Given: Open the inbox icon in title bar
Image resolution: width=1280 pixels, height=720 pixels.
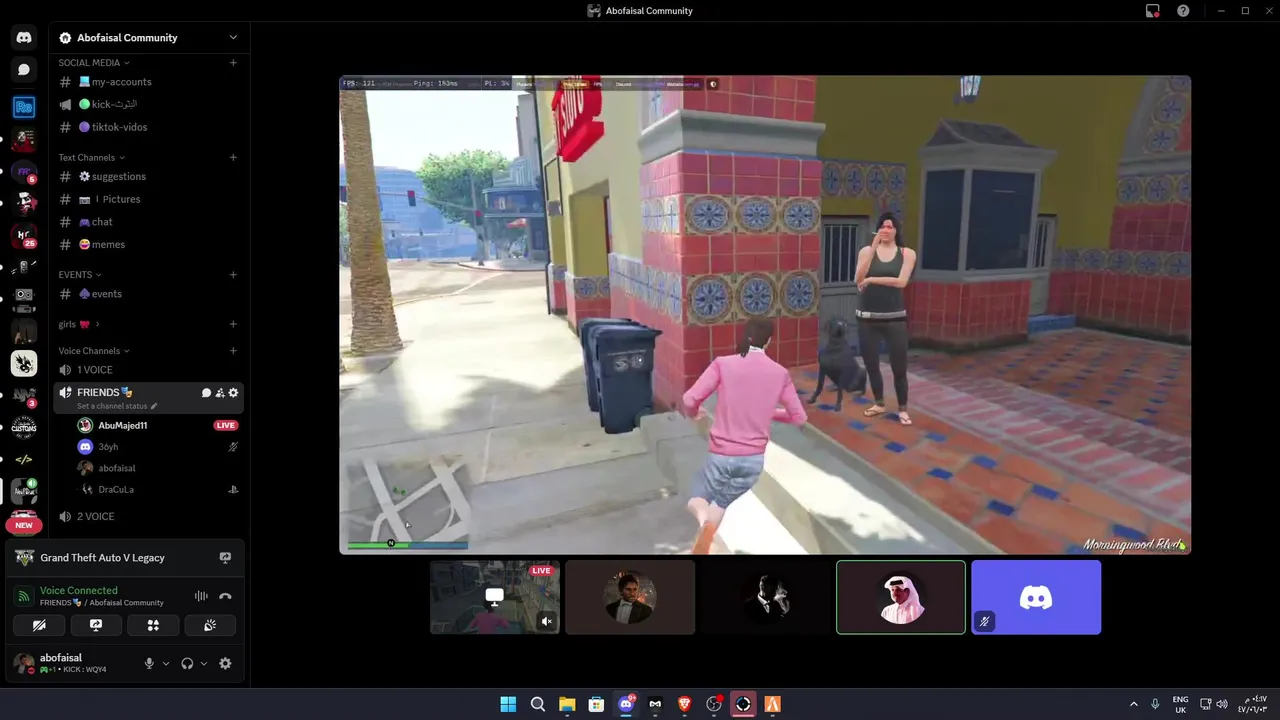Looking at the screenshot, I should 1153,11.
